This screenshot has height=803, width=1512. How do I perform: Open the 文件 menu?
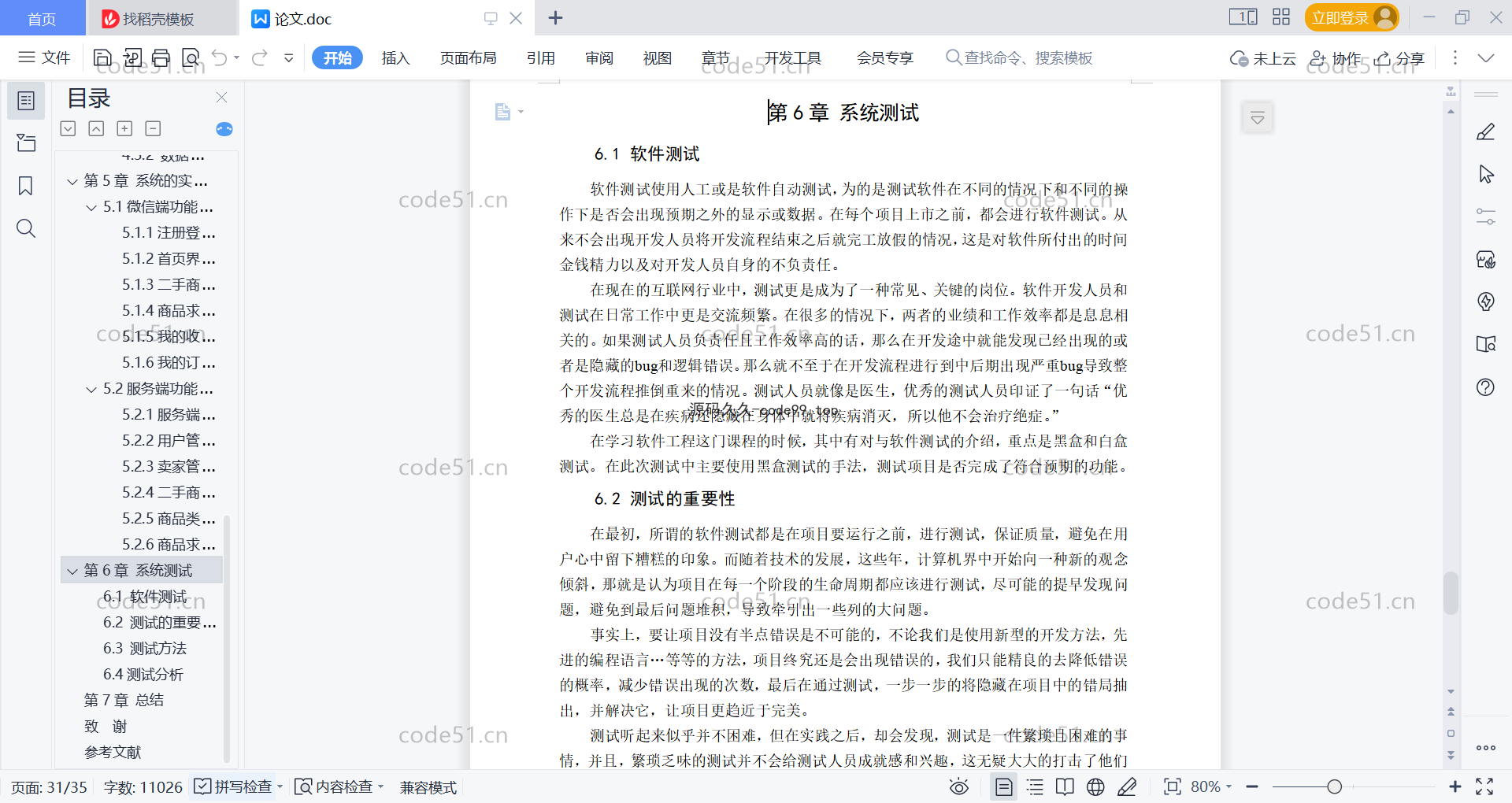click(x=44, y=57)
